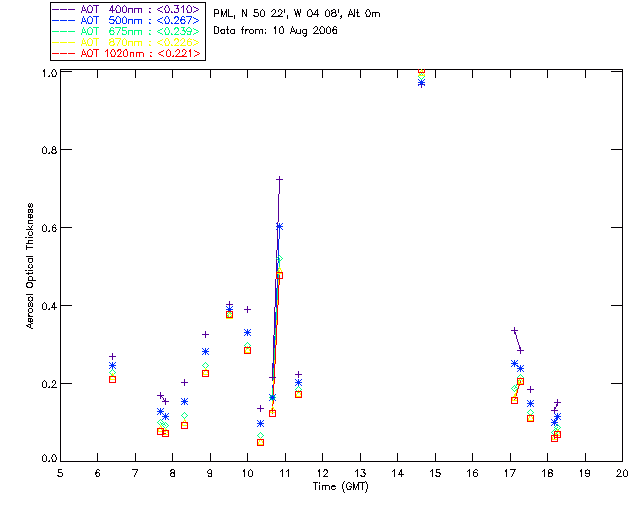Click the x-axis label 5
Viewport: 640px width, 512px height.
(60, 473)
